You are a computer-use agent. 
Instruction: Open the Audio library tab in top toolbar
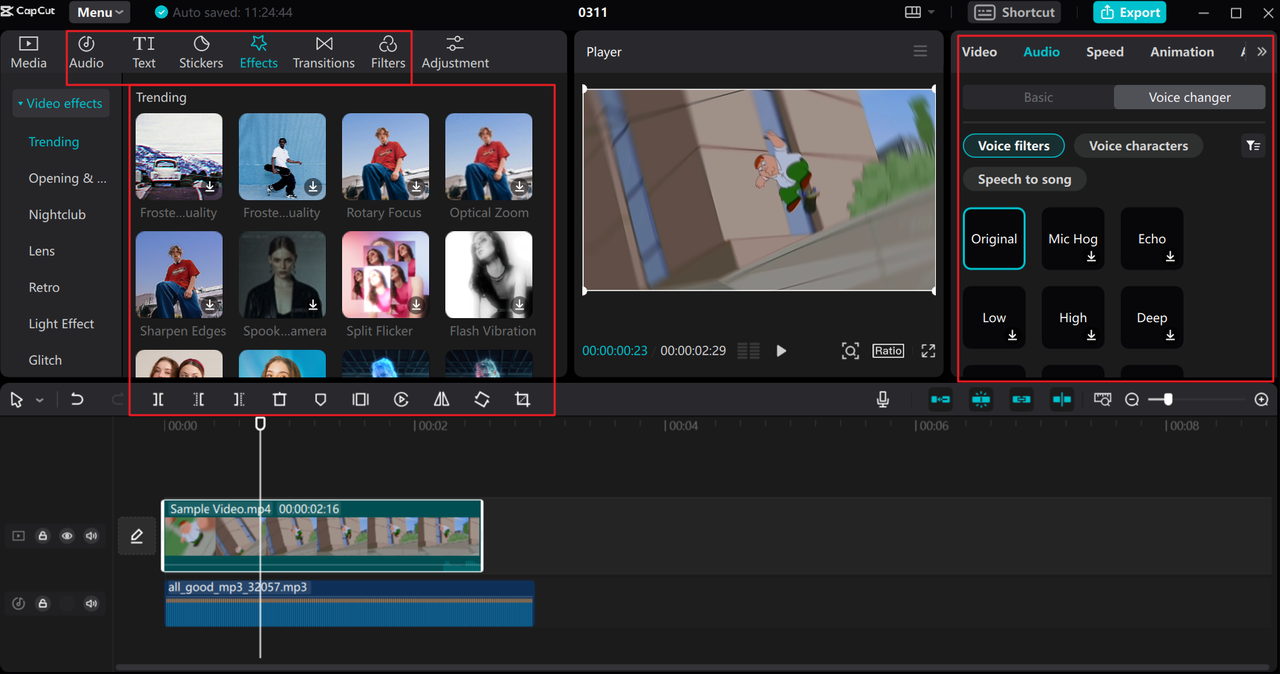coord(86,53)
